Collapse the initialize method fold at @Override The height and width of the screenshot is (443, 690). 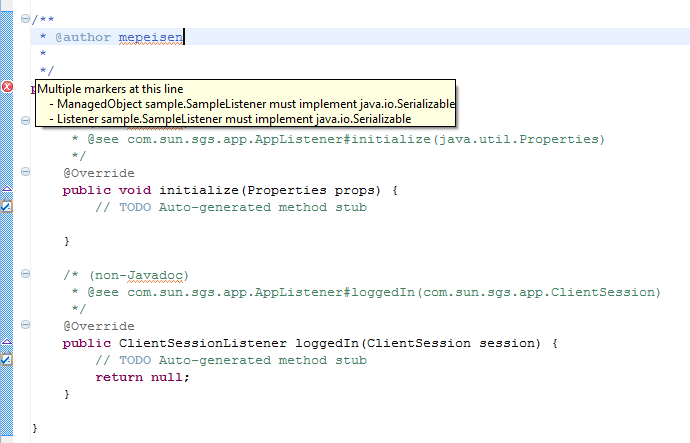click(25, 173)
